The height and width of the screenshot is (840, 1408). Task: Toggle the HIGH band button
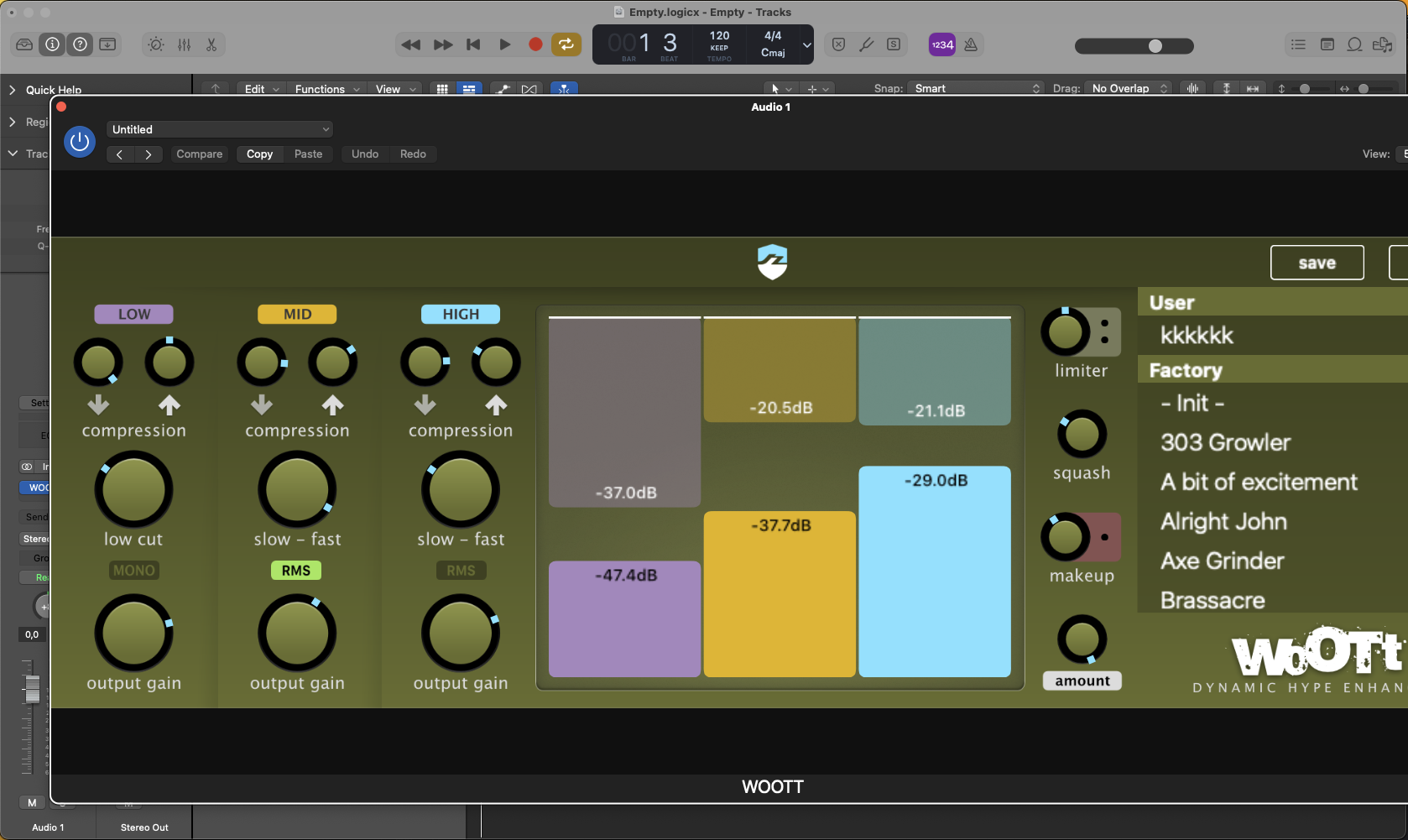click(461, 314)
